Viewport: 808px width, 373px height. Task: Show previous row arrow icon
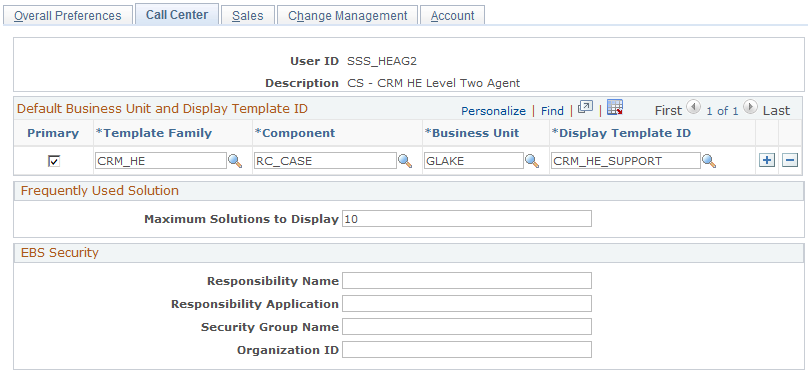[x=694, y=108]
